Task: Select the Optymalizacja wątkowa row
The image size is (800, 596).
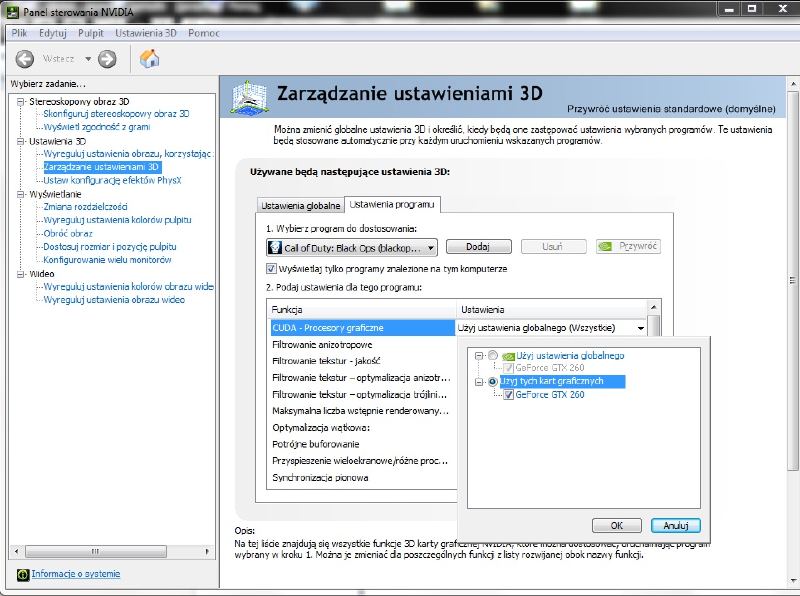Action: coord(363,428)
